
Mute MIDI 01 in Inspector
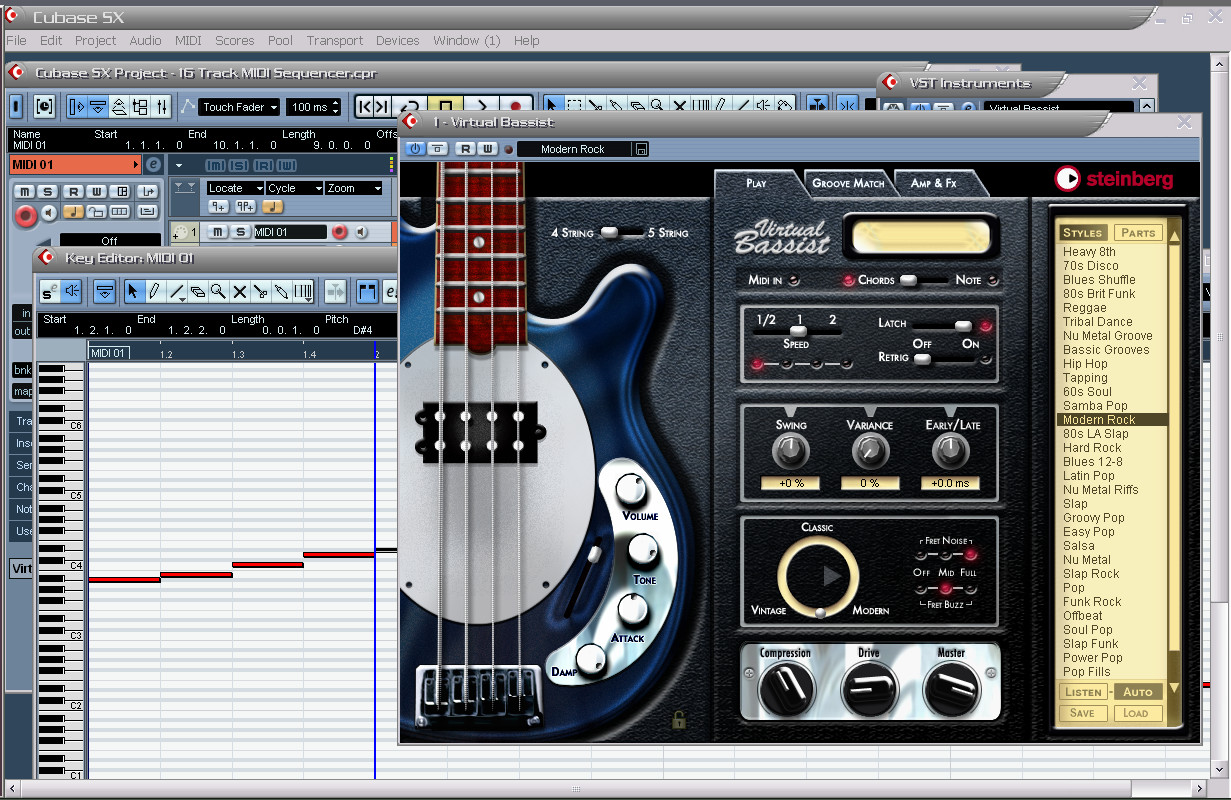click(x=22, y=192)
